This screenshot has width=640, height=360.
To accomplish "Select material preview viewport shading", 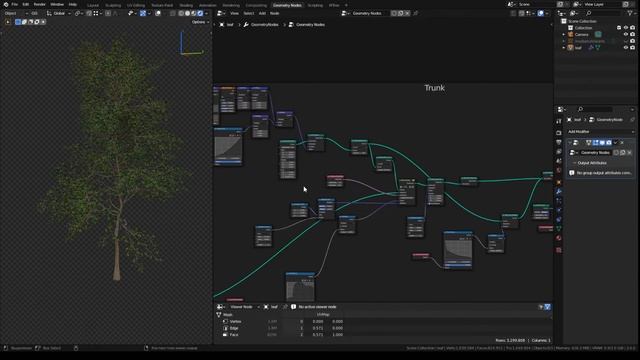I will (x=194, y=13).
